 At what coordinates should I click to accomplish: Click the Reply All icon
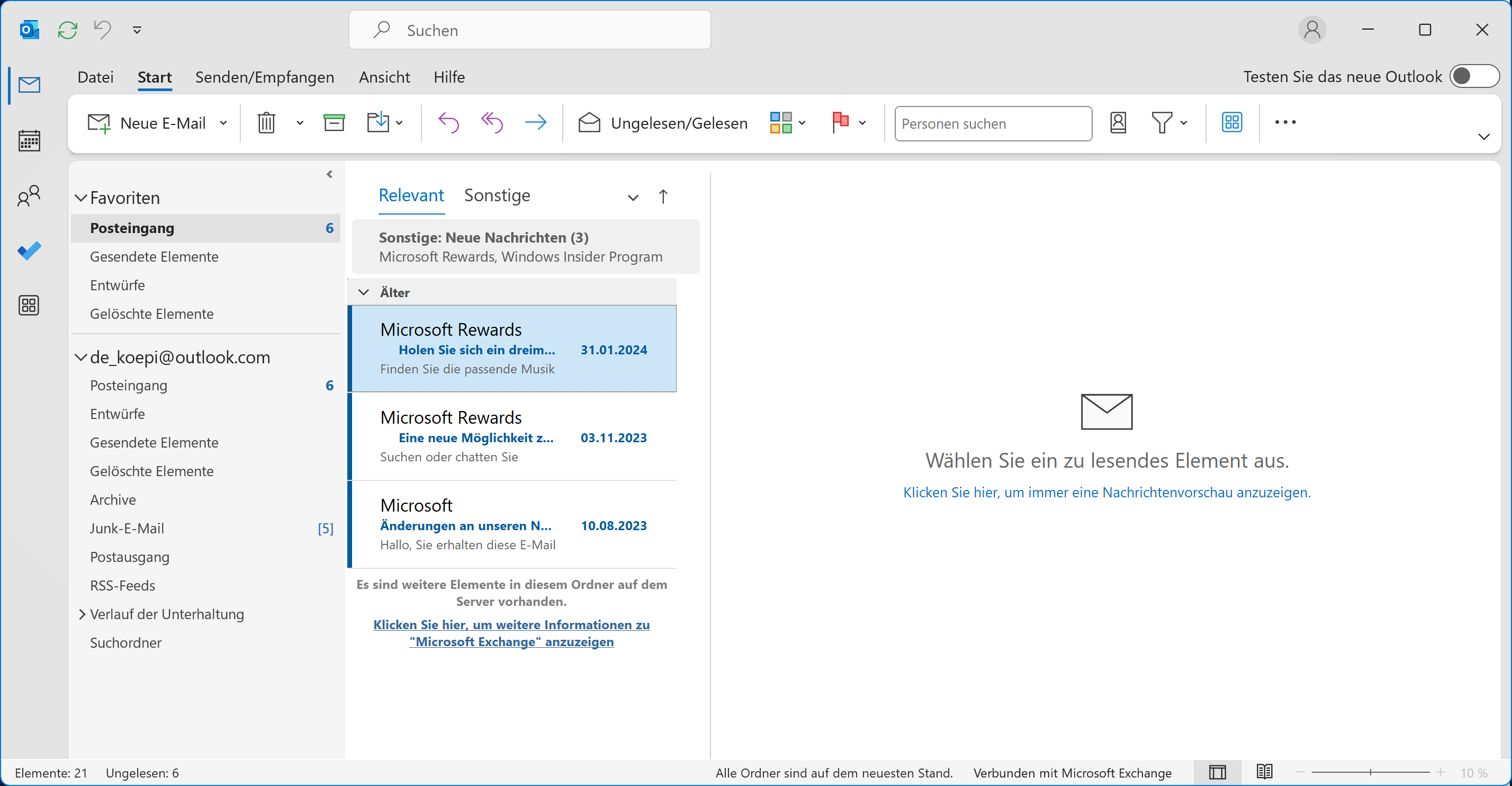[x=492, y=123]
